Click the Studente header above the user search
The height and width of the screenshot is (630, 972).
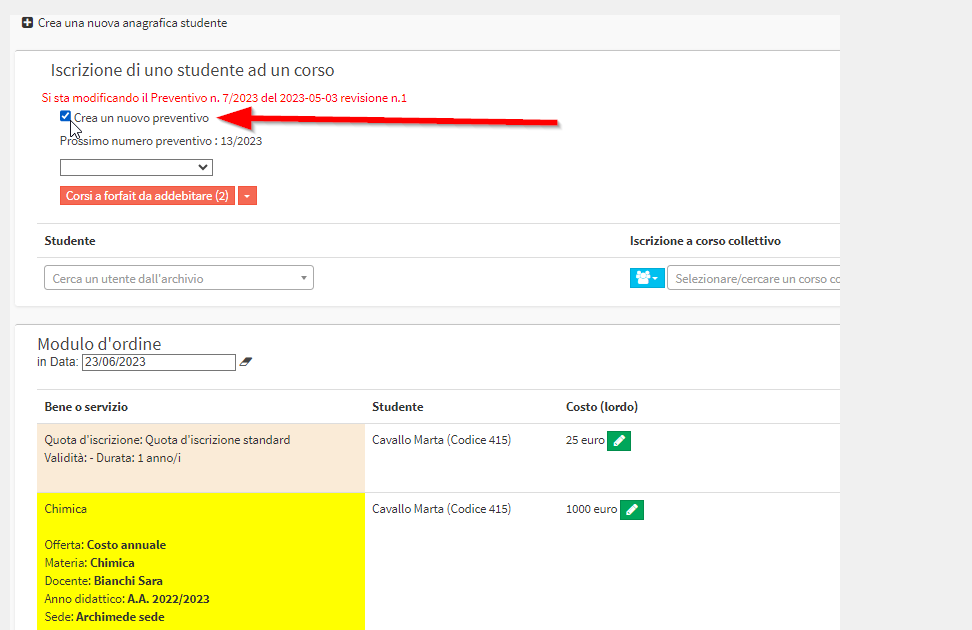click(70, 241)
